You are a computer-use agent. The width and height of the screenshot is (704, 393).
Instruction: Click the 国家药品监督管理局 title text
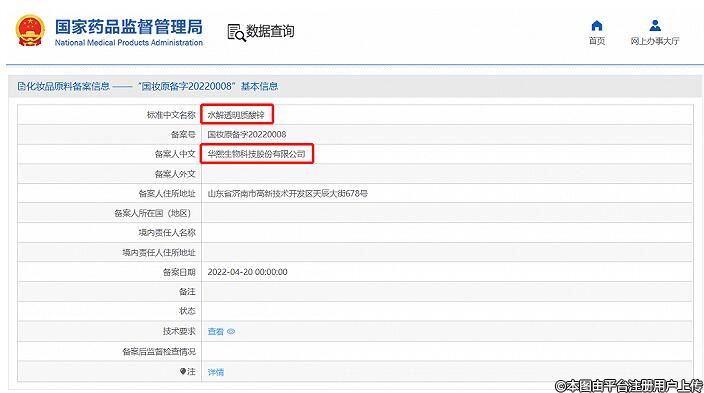[x=129, y=27]
